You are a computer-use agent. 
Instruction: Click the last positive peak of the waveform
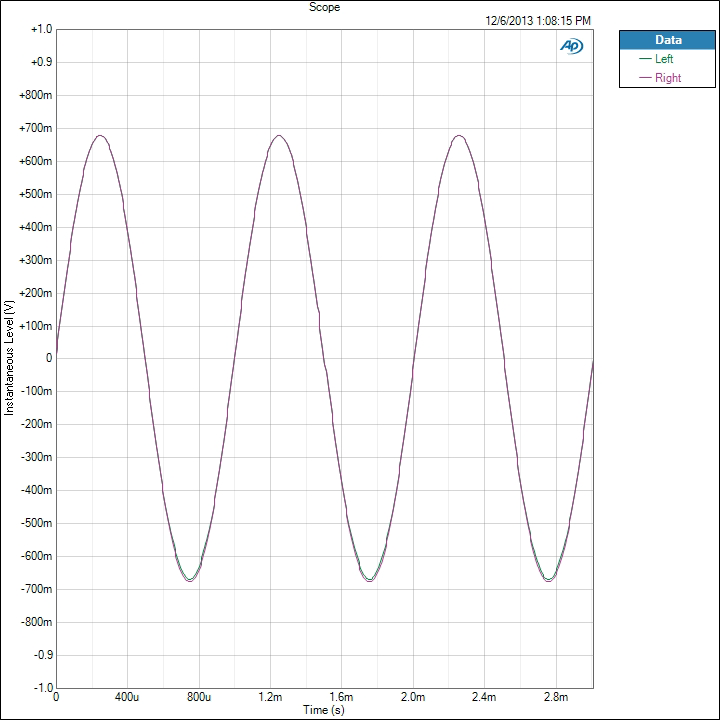pyautogui.click(x=459, y=135)
